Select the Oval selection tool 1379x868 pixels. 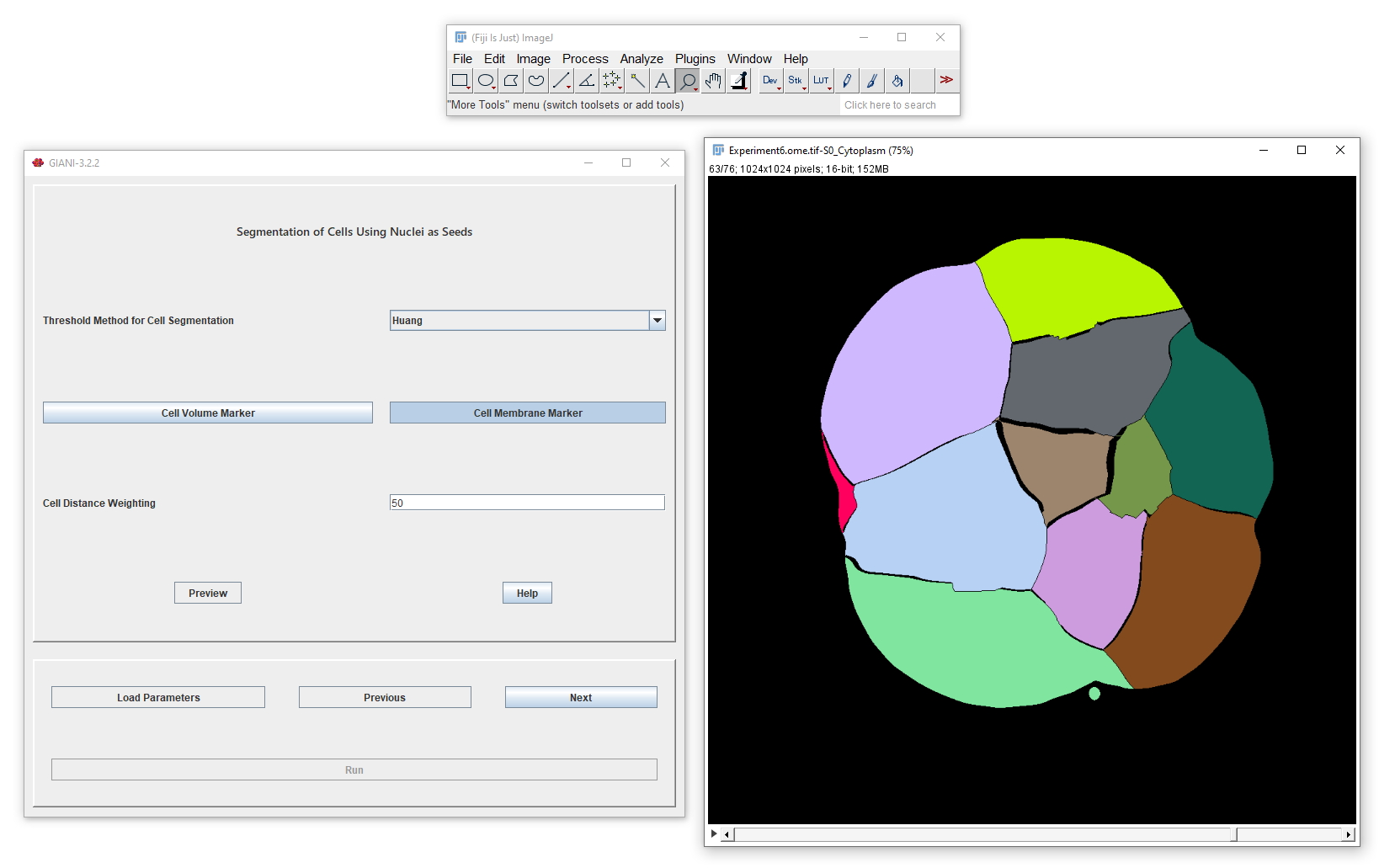[486, 81]
